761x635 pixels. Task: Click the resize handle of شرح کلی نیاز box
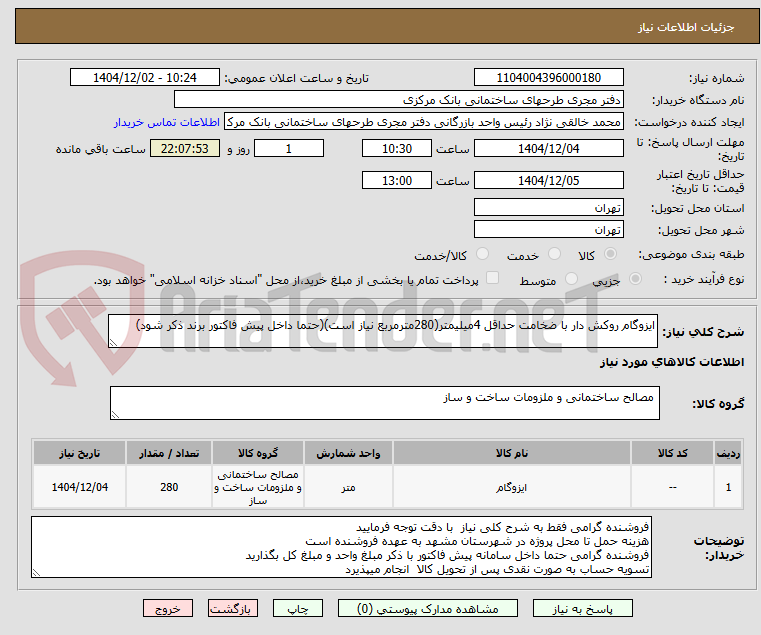tap(113, 343)
